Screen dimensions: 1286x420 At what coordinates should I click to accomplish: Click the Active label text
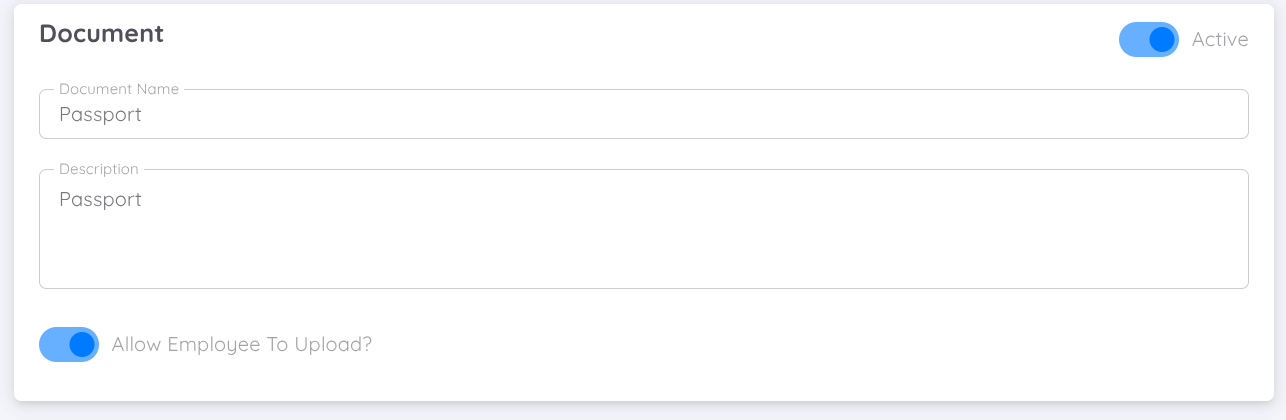[x=1220, y=40]
